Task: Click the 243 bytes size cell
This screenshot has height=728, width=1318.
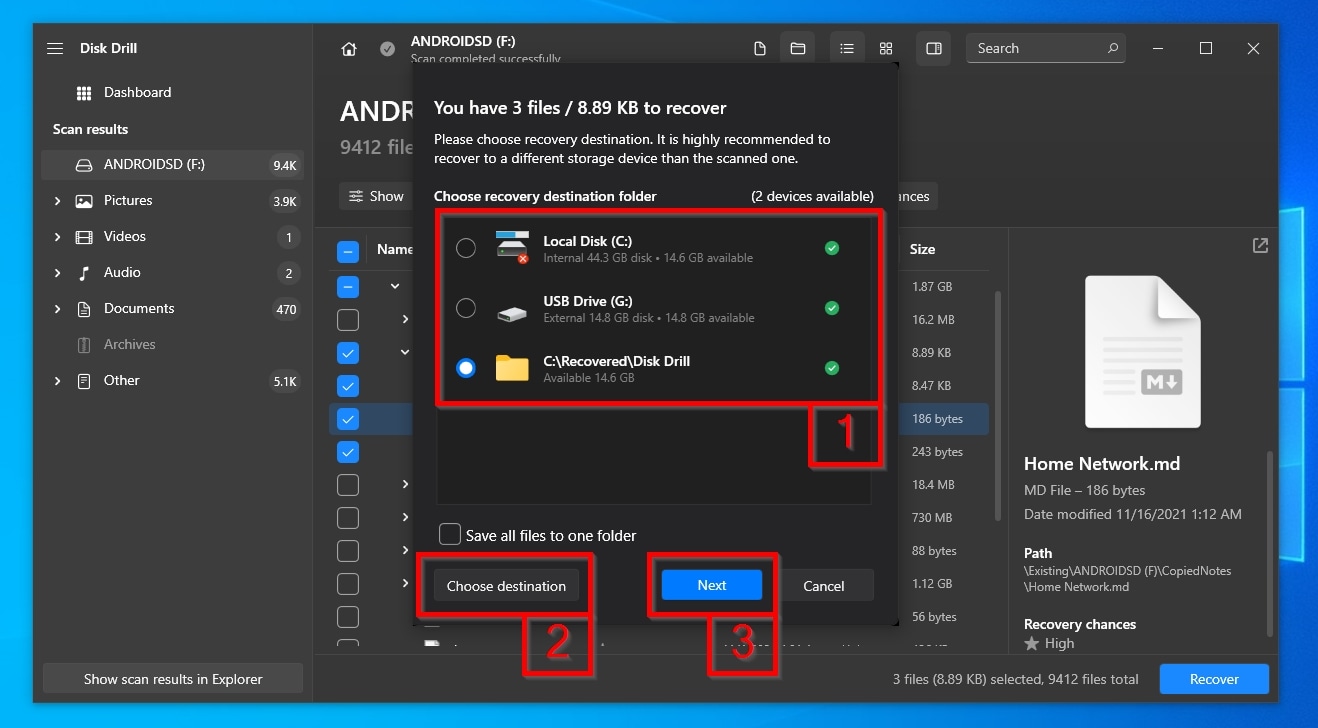Action: 937,452
